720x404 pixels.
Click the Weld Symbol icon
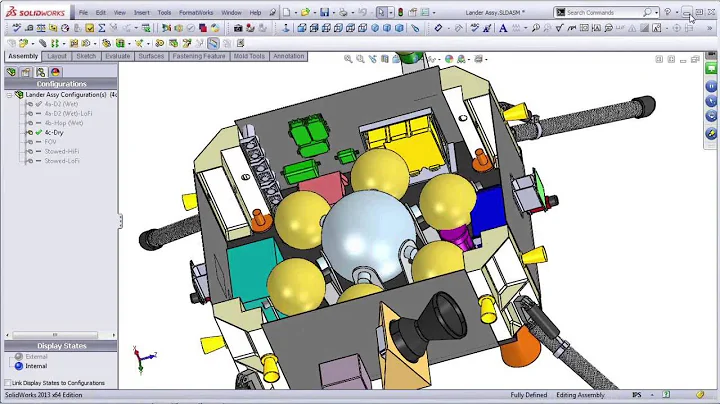(x=571, y=28)
